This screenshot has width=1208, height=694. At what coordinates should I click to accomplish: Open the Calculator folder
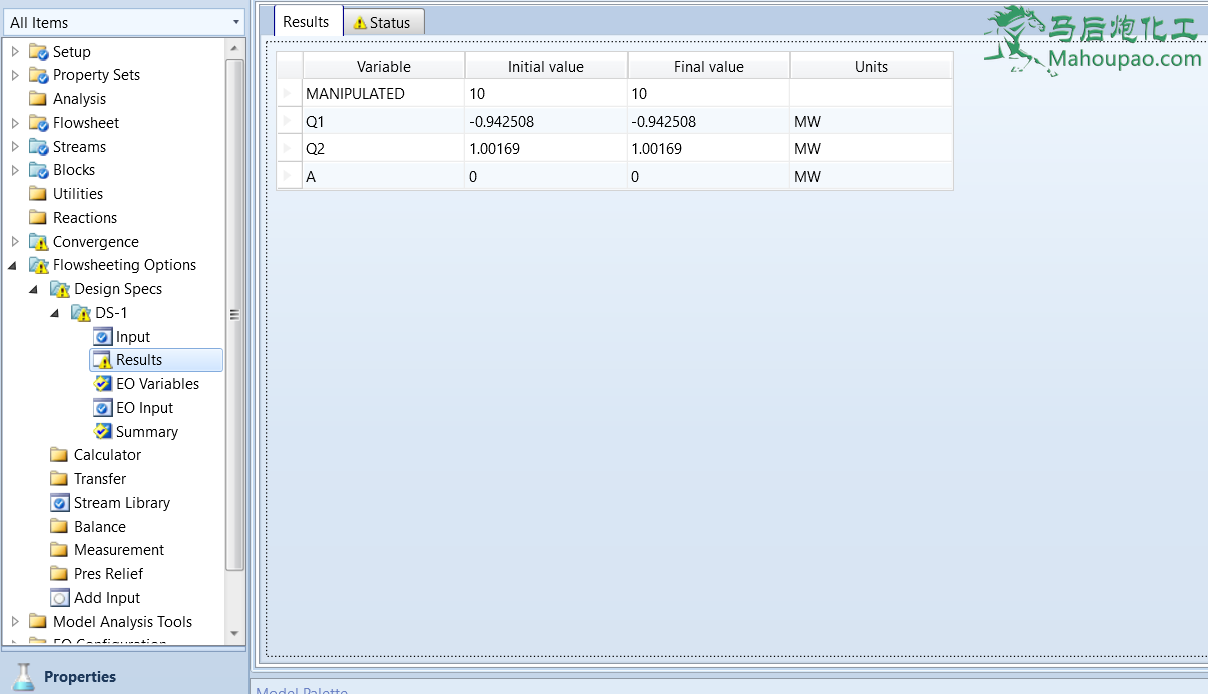click(107, 455)
